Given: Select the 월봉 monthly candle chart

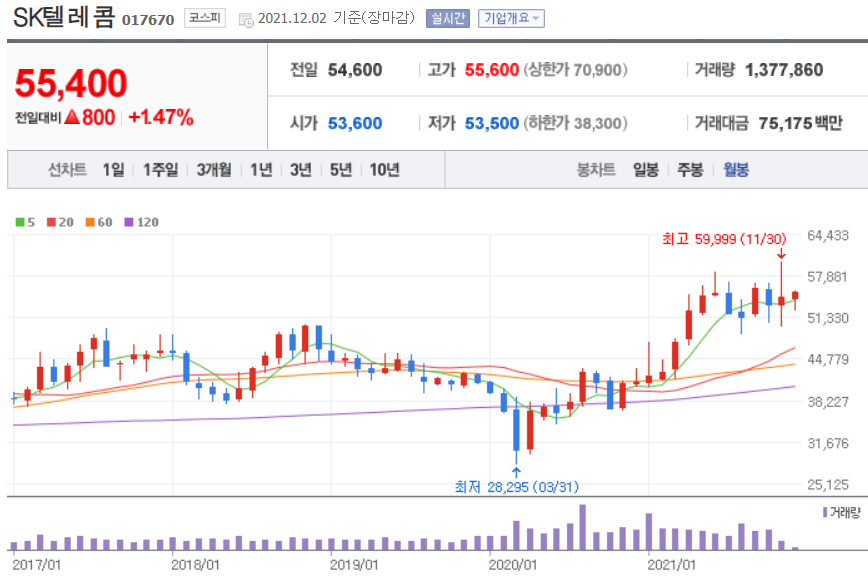Looking at the screenshot, I should [x=736, y=169].
